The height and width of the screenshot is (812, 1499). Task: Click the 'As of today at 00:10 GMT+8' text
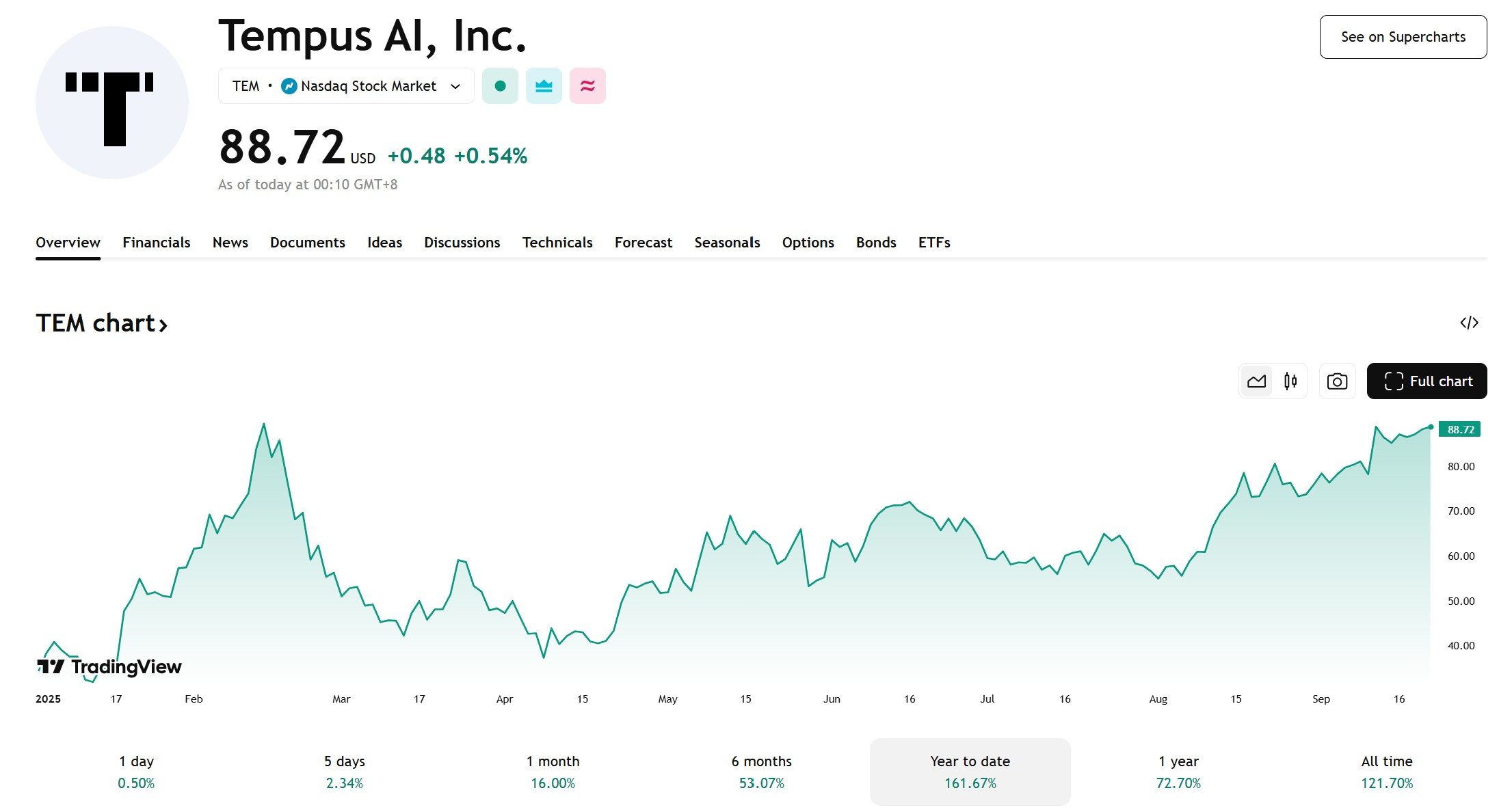point(308,185)
